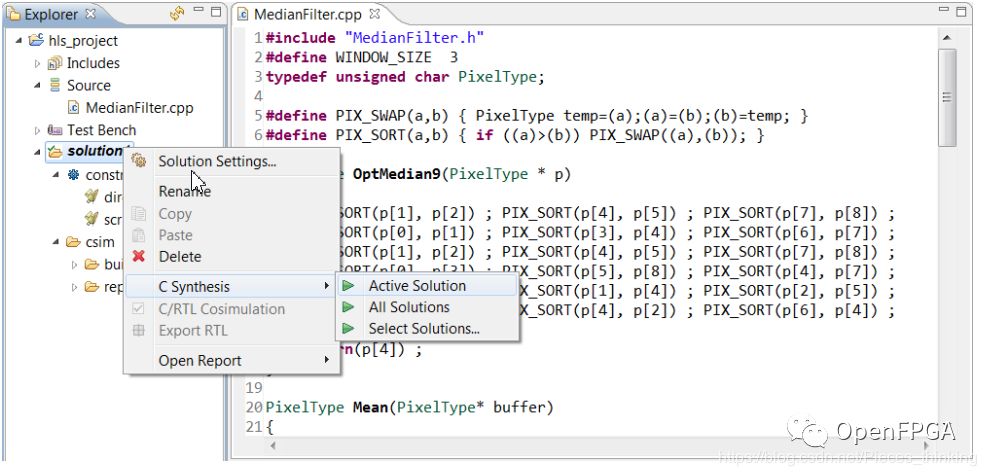987x476 pixels.
Task: Click the Includes folder icon
Action: pyautogui.click(x=55, y=63)
